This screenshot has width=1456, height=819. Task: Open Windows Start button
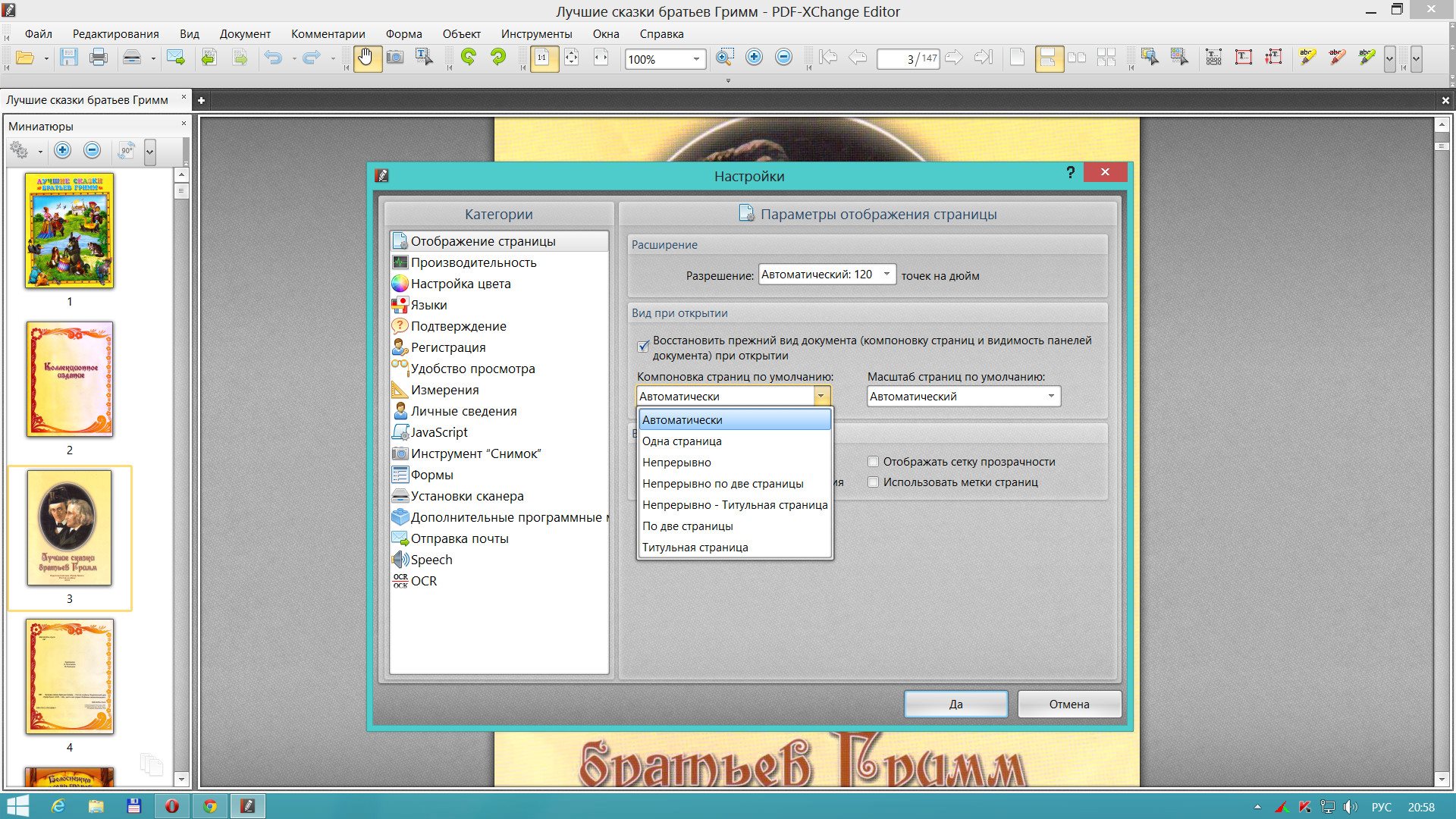point(17,806)
